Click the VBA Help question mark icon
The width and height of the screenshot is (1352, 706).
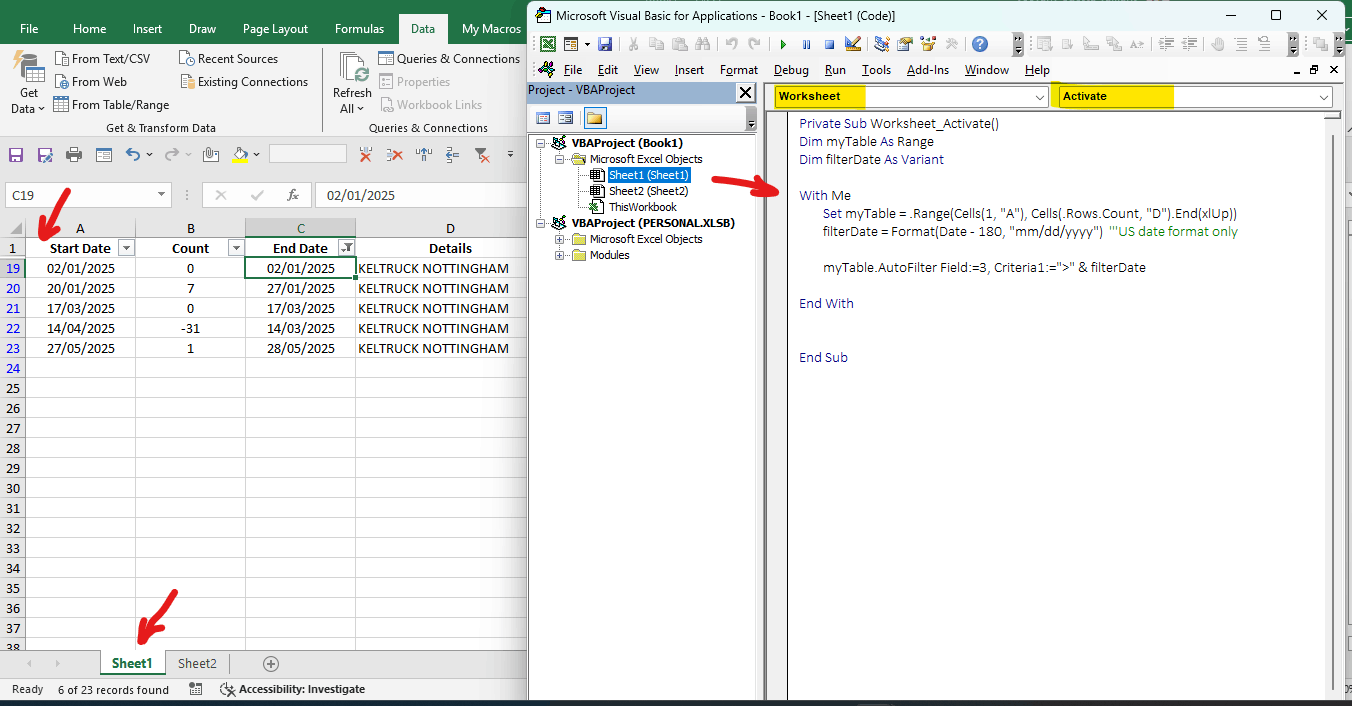click(980, 44)
